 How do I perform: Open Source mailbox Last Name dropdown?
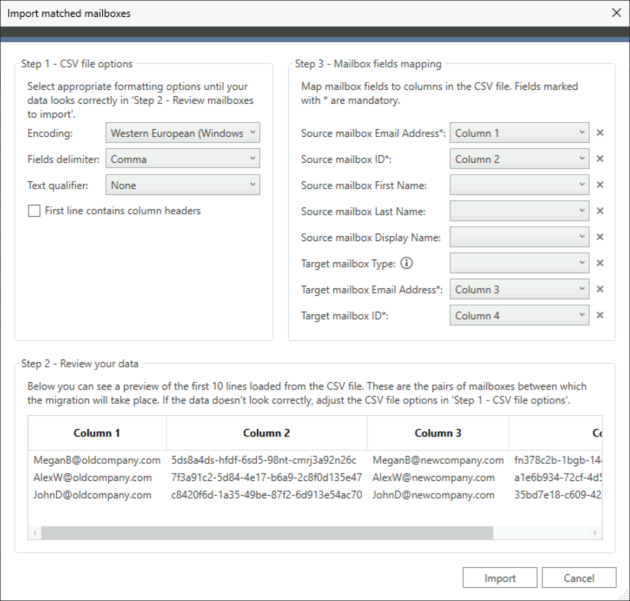click(x=520, y=211)
